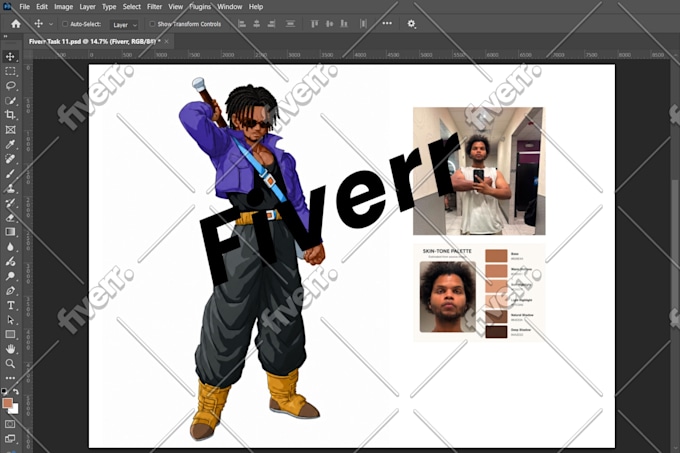The width and height of the screenshot is (680, 453).
Task: Select the Move tool in the toolbar
Action: click(x=10, y=56)
